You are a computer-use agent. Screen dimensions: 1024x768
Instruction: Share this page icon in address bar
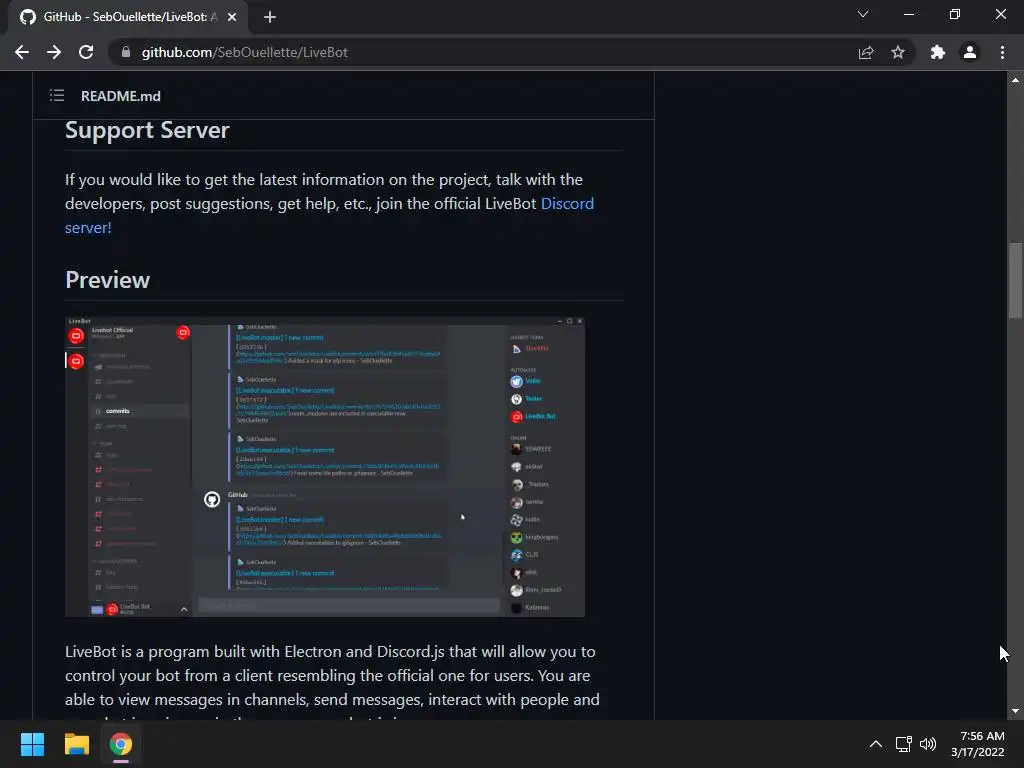coord(865,52)
